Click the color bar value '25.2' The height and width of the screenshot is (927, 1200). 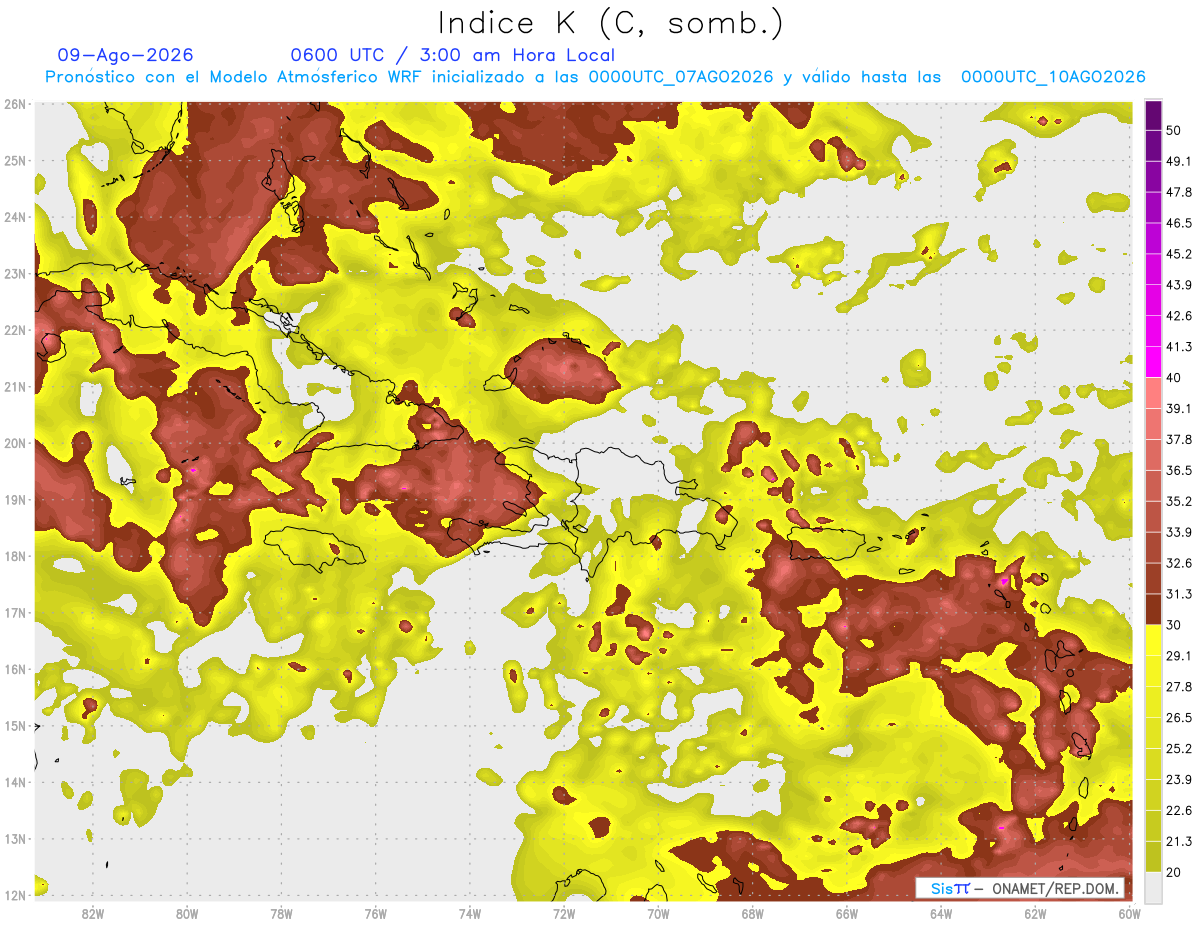pos(1178,749)
